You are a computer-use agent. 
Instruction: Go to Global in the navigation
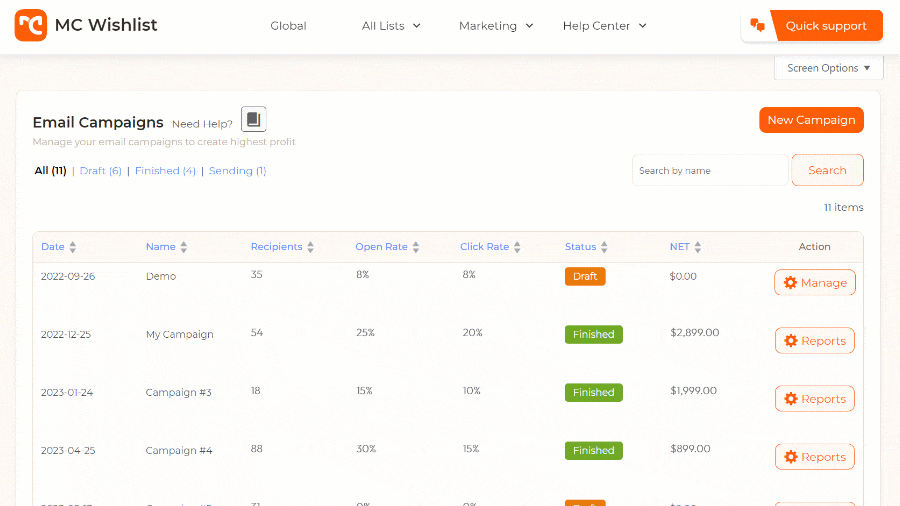point(288,26)
